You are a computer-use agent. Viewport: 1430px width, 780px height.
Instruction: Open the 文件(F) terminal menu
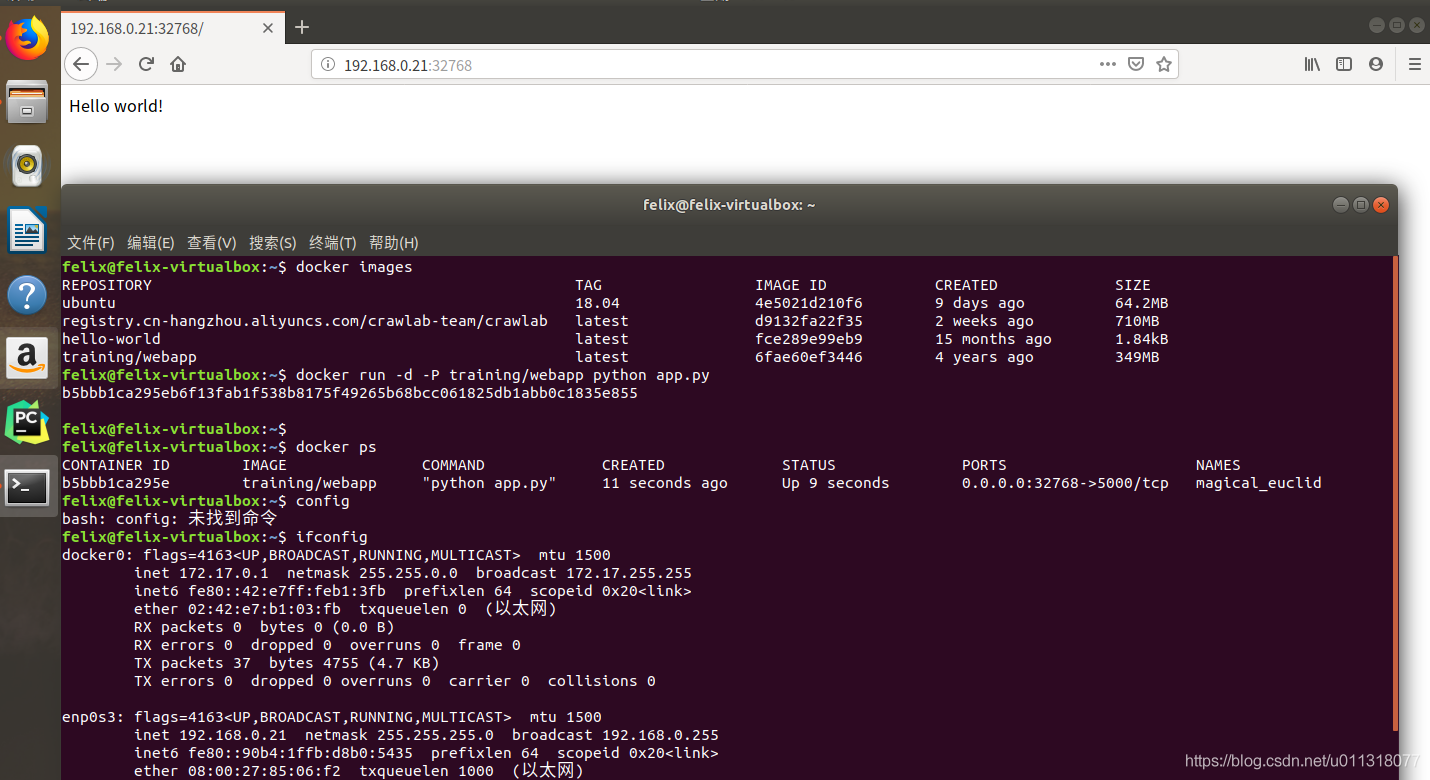click(91, 243)
